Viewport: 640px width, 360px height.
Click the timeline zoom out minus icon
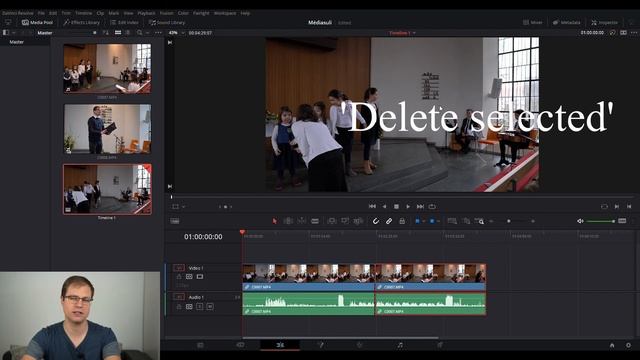pos(491,221)
